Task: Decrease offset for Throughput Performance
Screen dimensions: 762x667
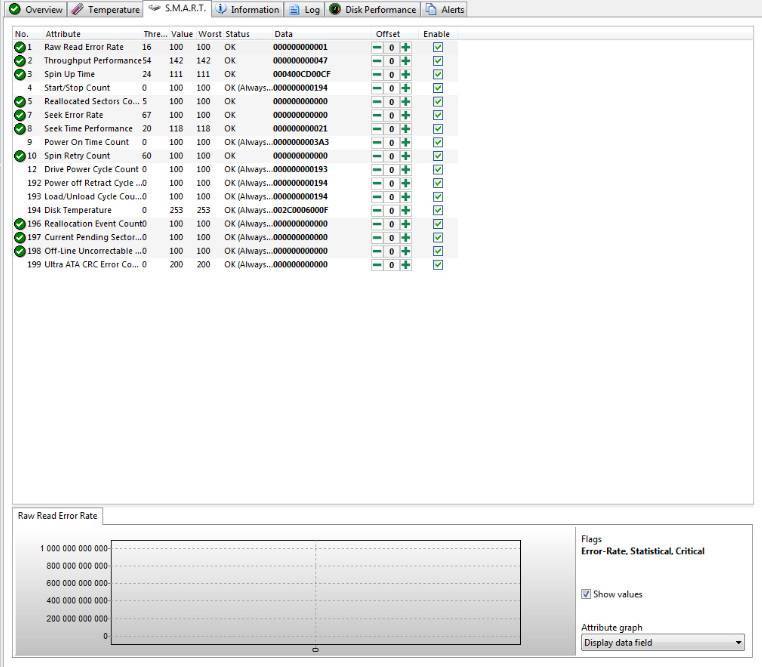Action: [377, 61]
